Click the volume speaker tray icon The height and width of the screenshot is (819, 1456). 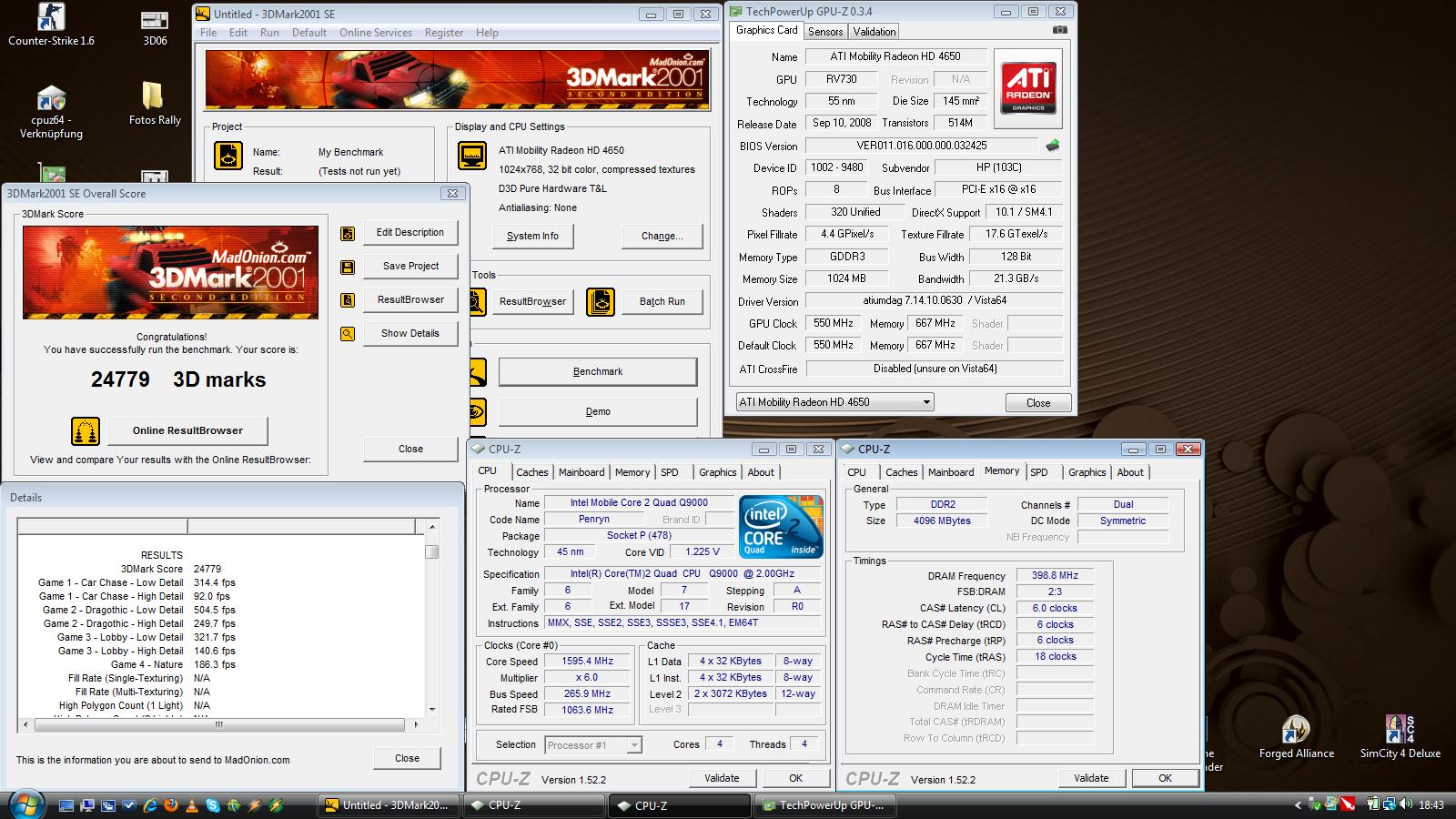(1405, 804)
